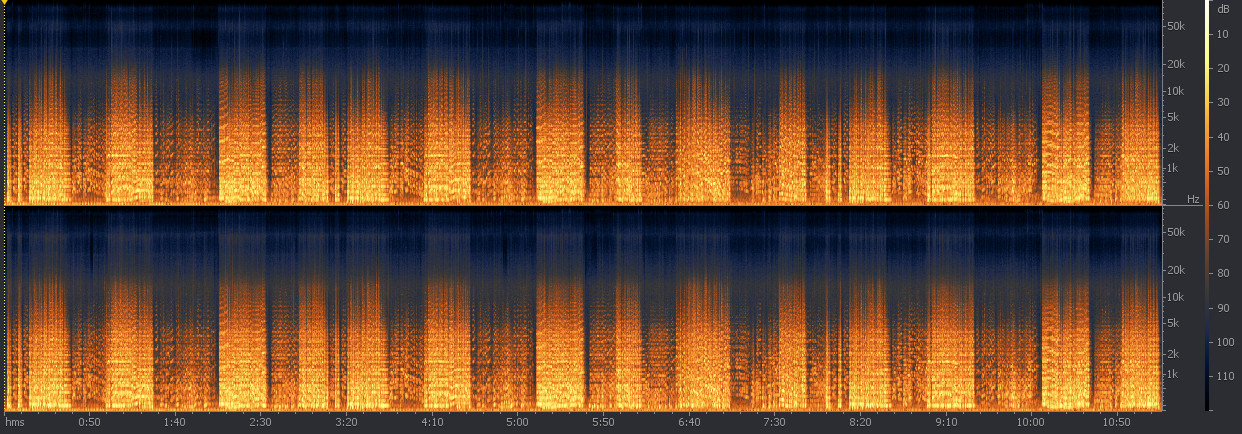Click the 5:50 mark on time ruler
Viewport: 1242px width, 434px height.
[x=603, y=422]
